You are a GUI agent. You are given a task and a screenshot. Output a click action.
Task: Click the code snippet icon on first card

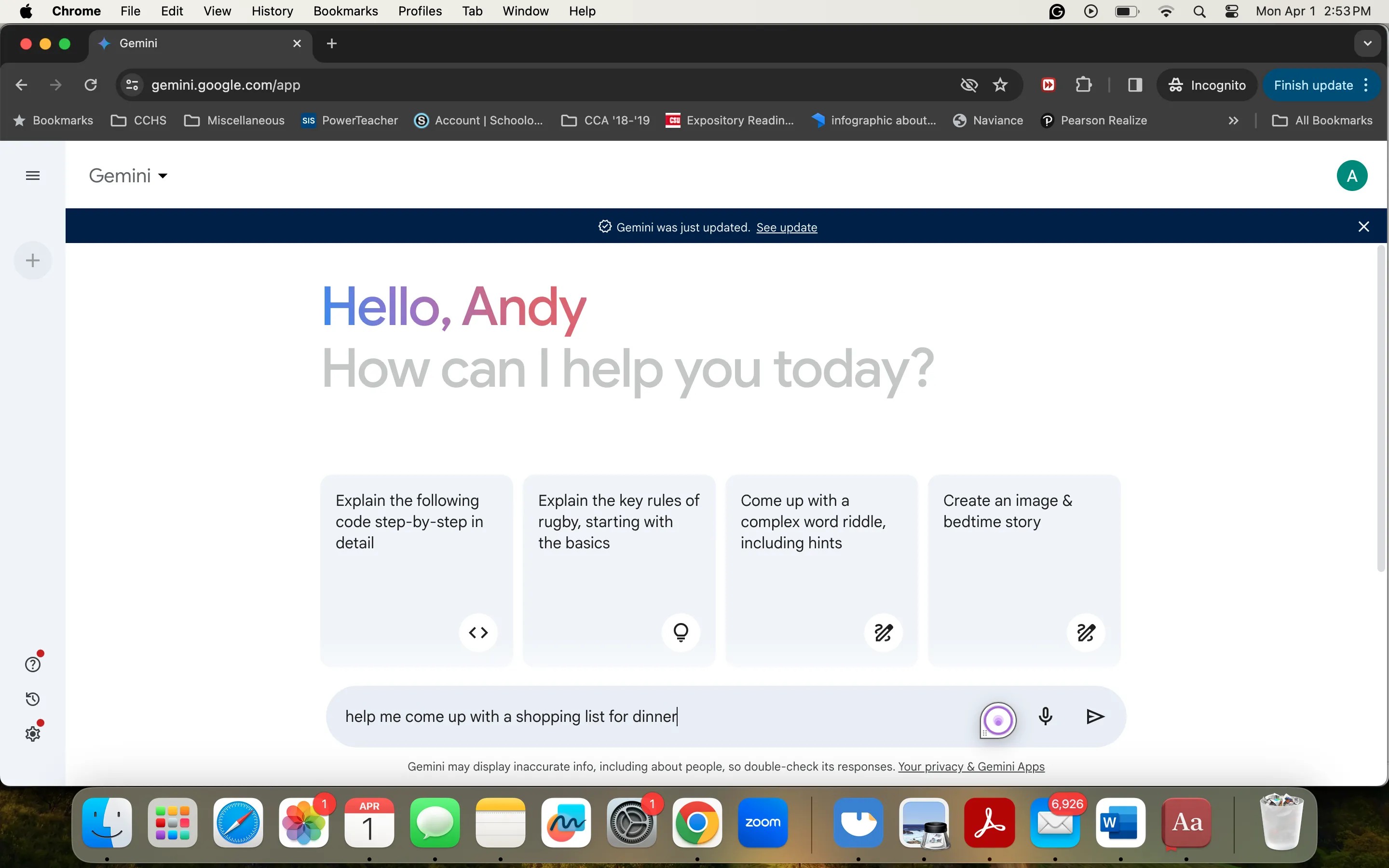point(478,631)
